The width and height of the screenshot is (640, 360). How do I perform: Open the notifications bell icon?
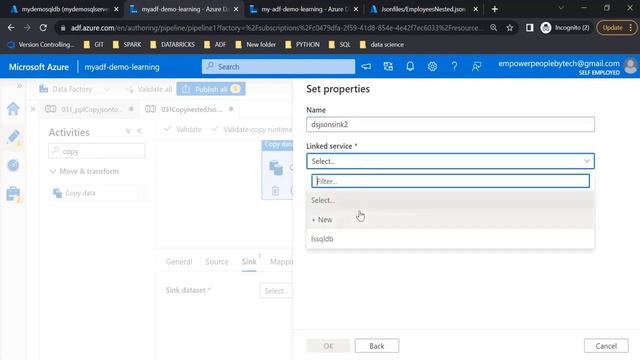410,66
